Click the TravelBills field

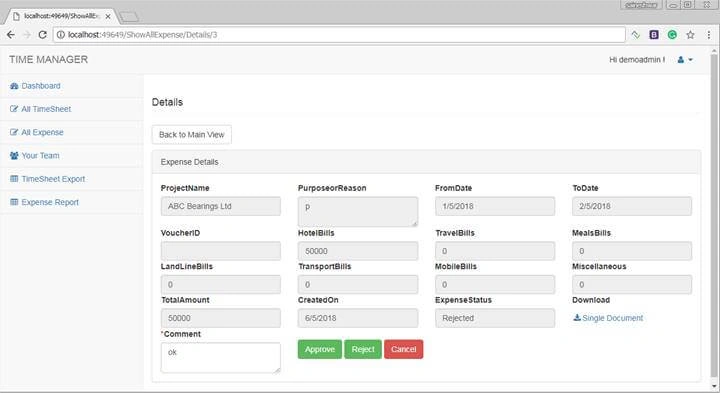click(495, 251)
